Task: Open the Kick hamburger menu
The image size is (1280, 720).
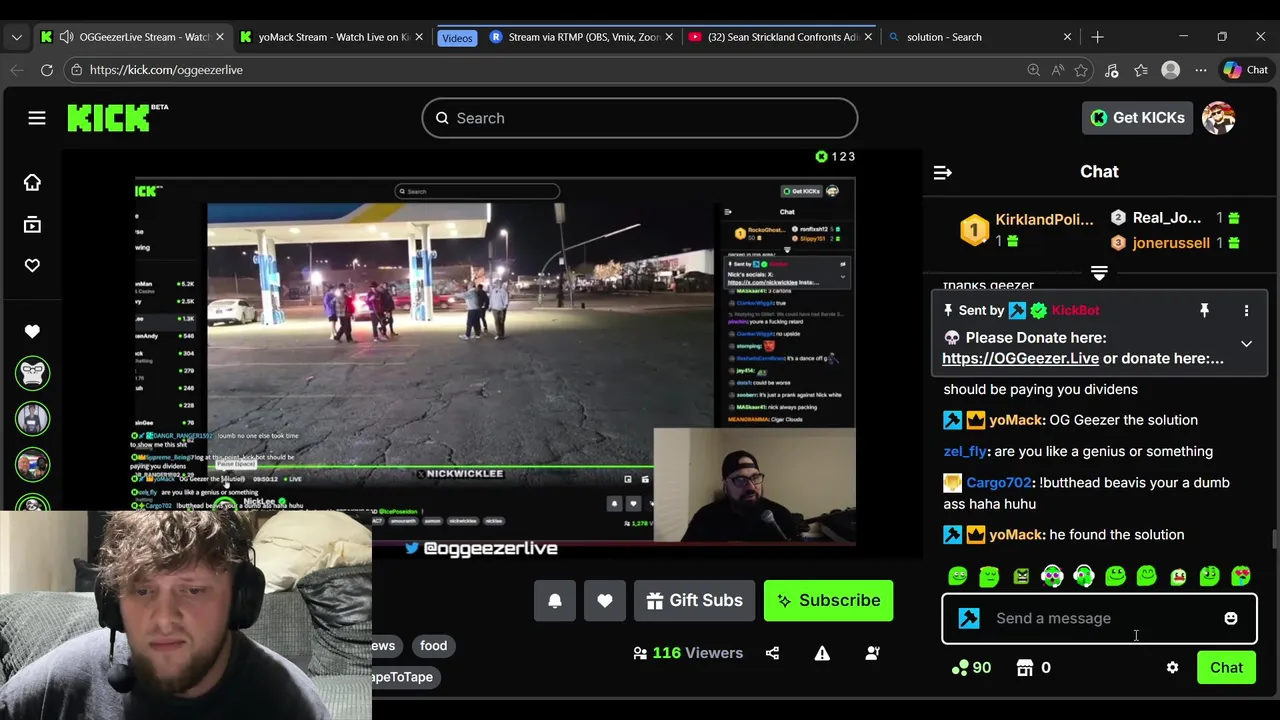Action: [37, 118]
